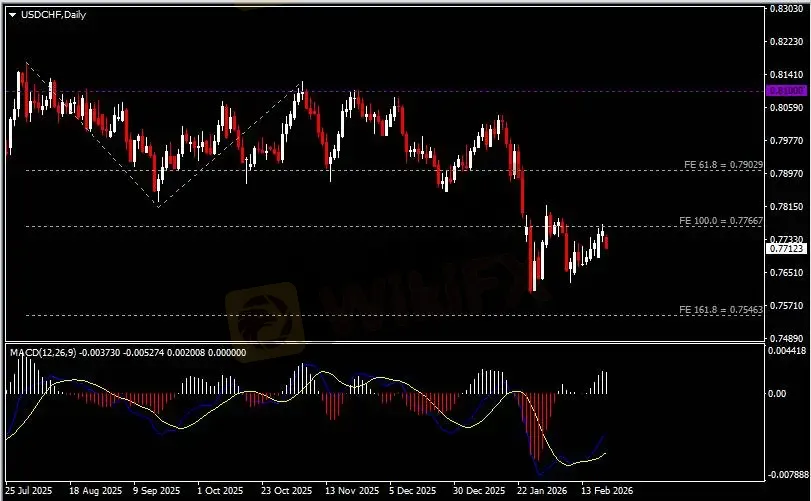Viewport: 811px width, 501px height.
Task: Click the 0.00 level on MACD scale
Action: (778, 394)
